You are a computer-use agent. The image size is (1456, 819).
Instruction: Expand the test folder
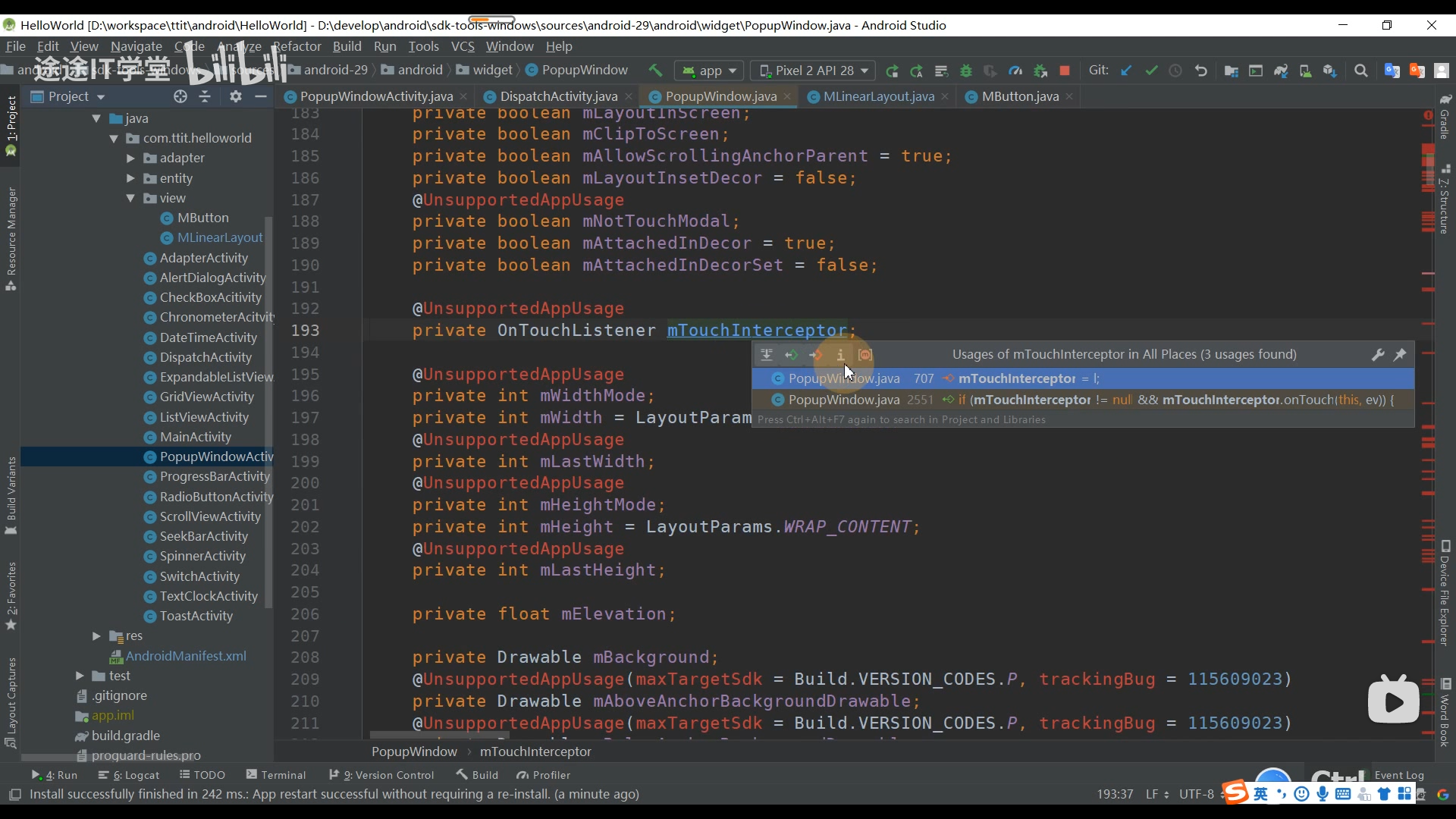(x=80, y=676)
